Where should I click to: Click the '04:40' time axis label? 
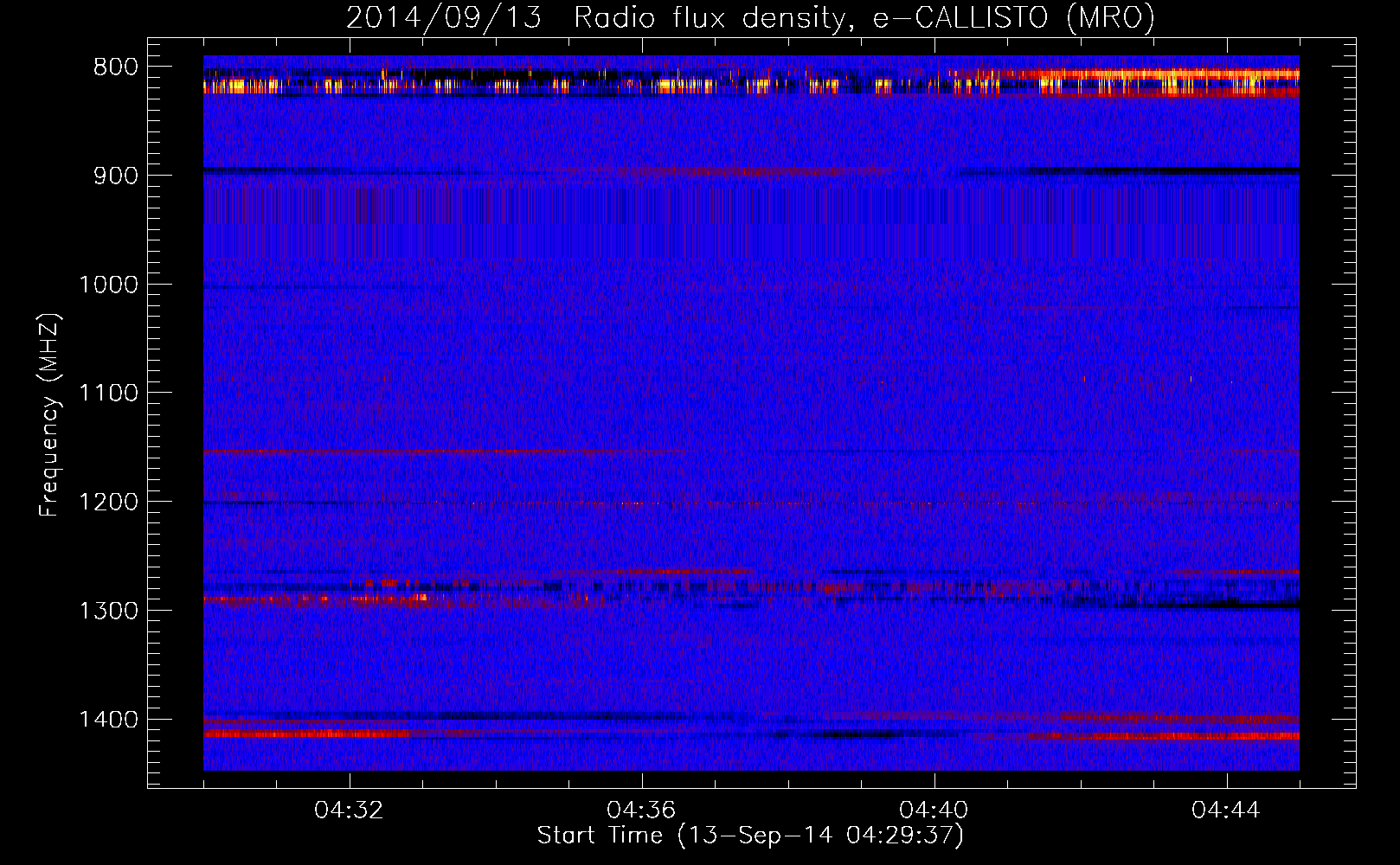[934, 811]
